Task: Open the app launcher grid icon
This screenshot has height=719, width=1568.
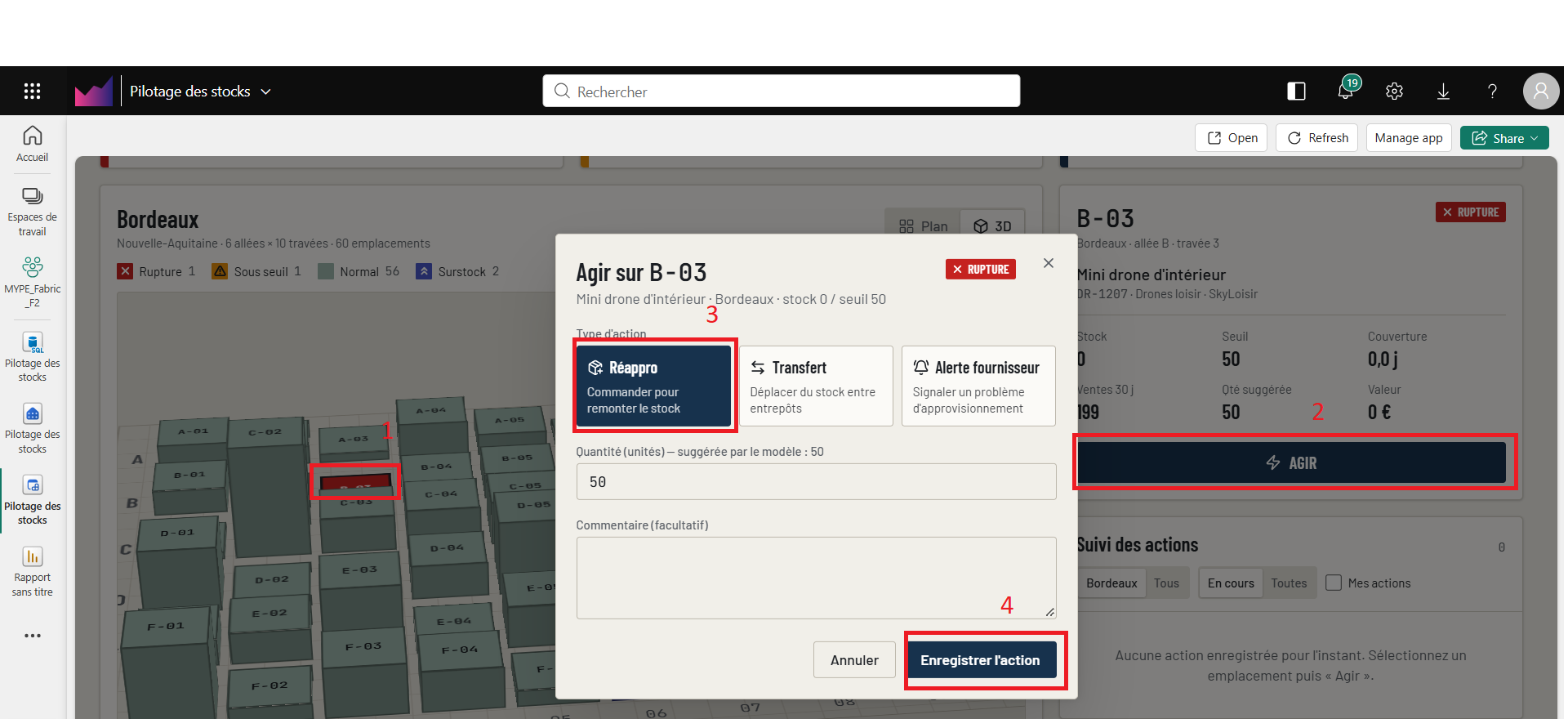Action: tap(33, 91)
